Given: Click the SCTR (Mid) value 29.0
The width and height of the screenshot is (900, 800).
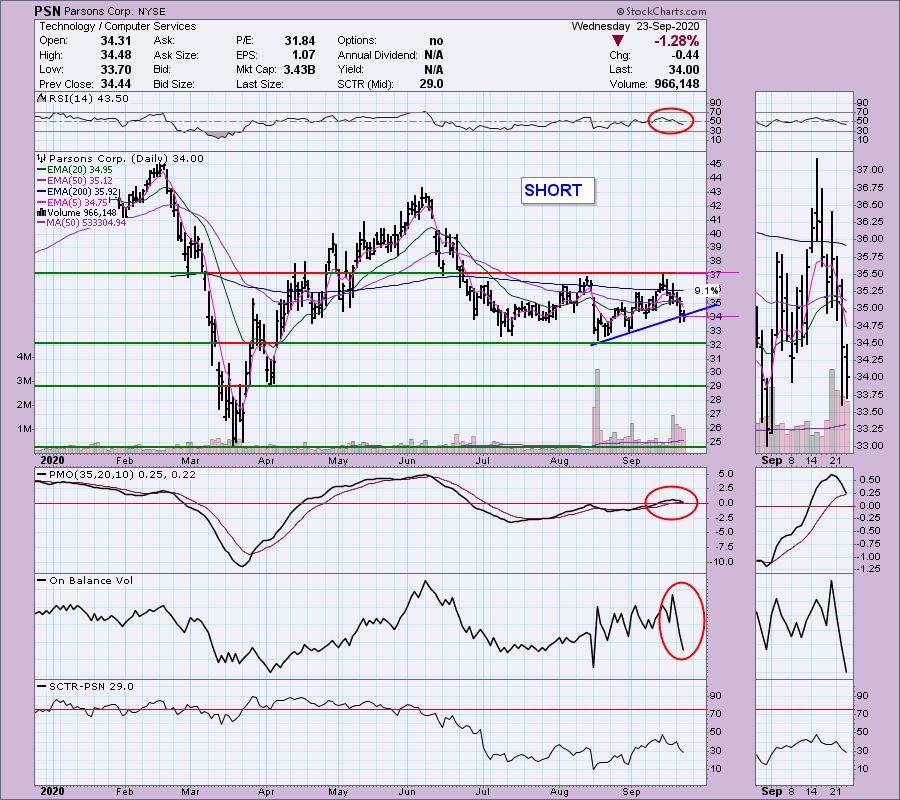Looking at the screenshot, I should [x=431, y=84].
